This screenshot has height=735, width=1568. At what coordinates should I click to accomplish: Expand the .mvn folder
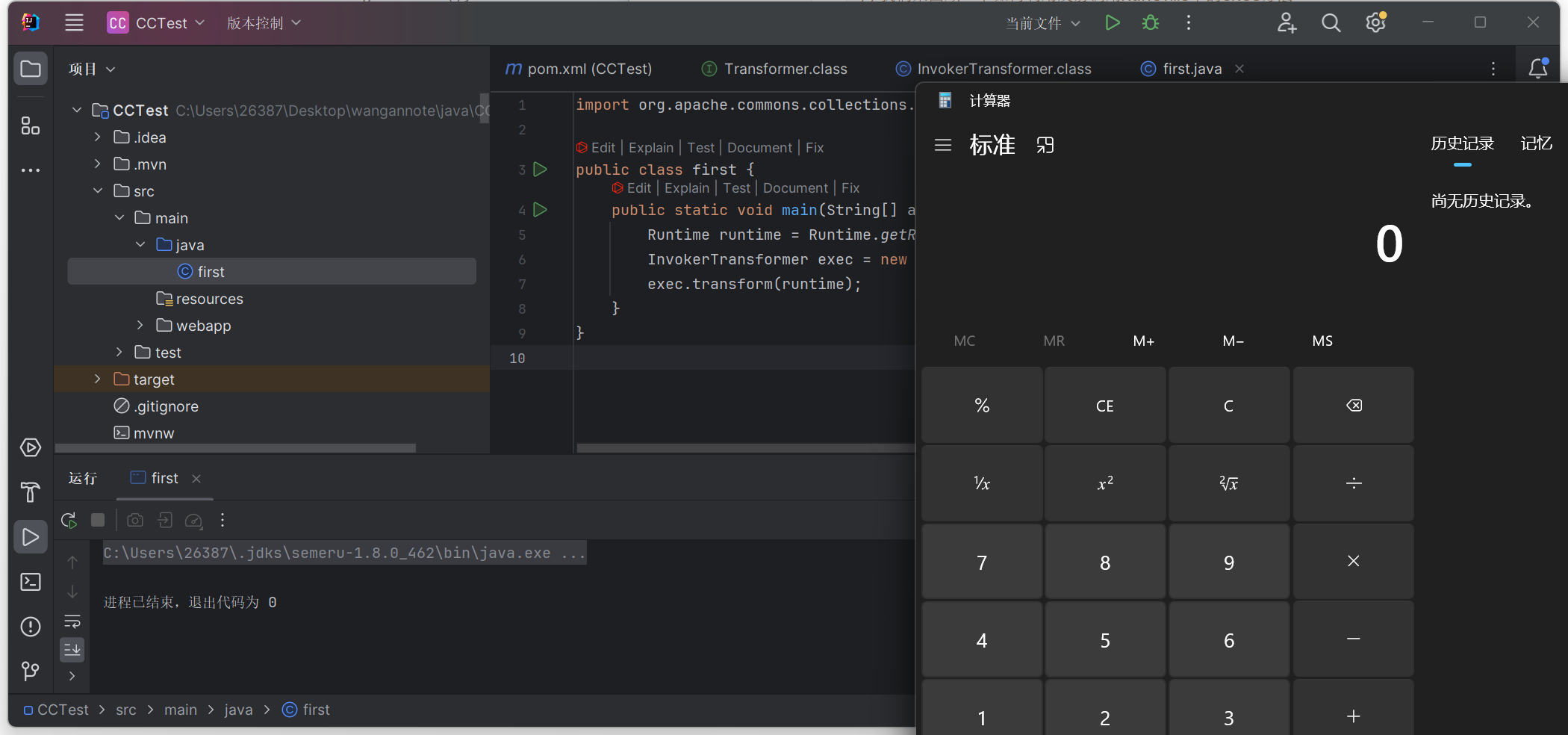tap(97, 164)
